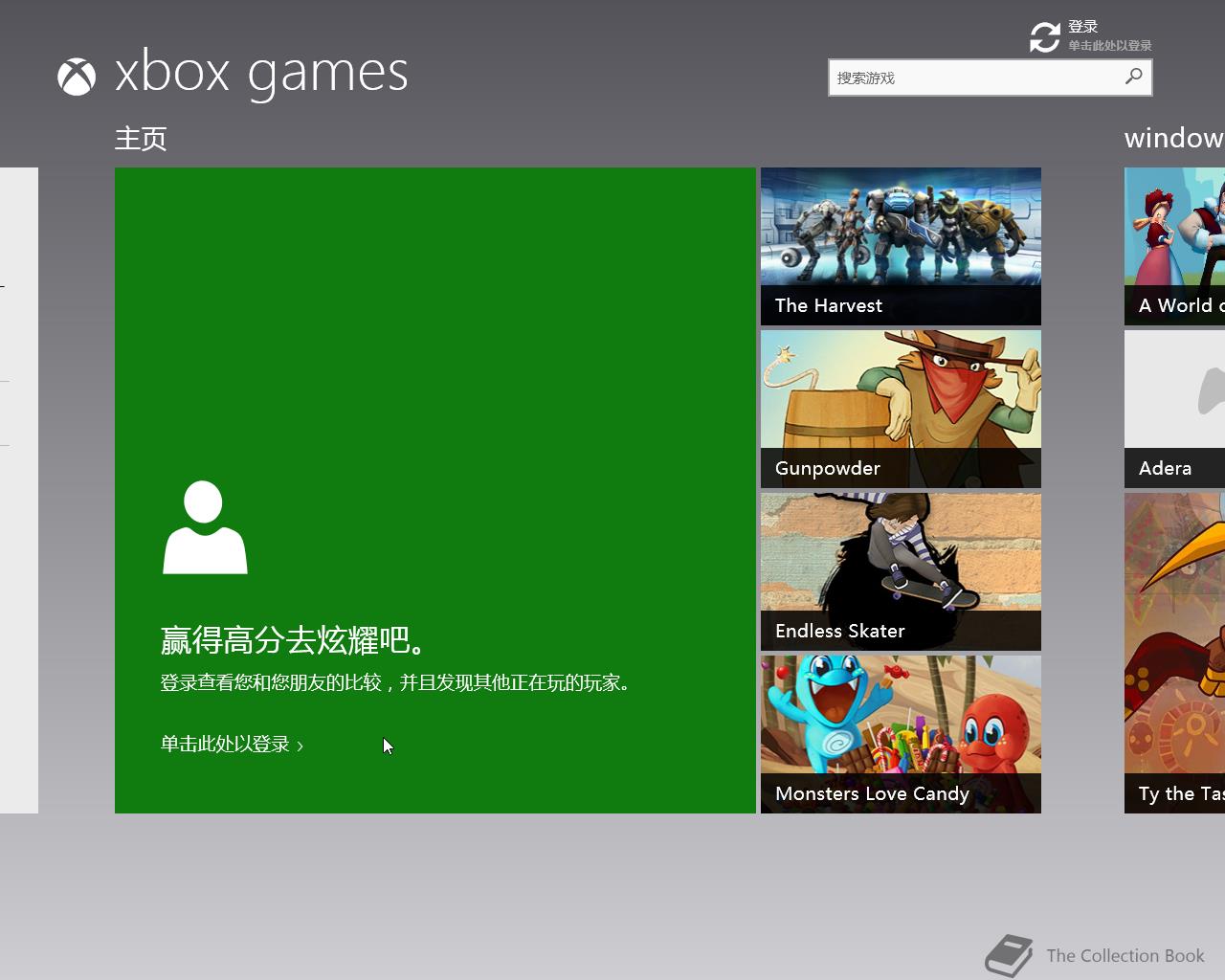Open the Adera game tile
The width and height of the screenshot is (1225, 980).
point(1174,409)
